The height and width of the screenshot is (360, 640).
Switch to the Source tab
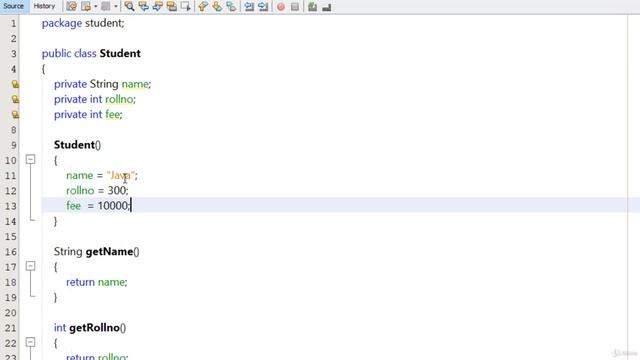point(13,6)
